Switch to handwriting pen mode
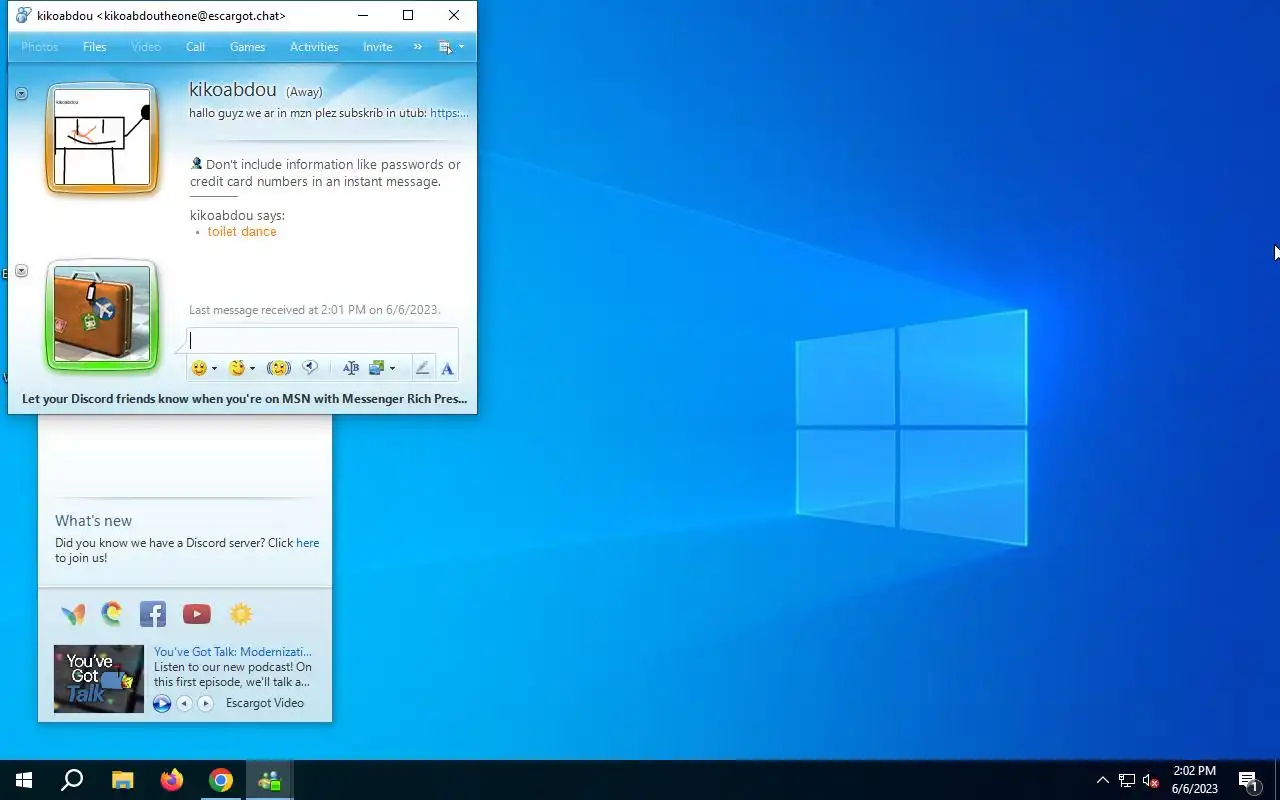The height and width of the screenshot is (800, 1280). [422, 368]
